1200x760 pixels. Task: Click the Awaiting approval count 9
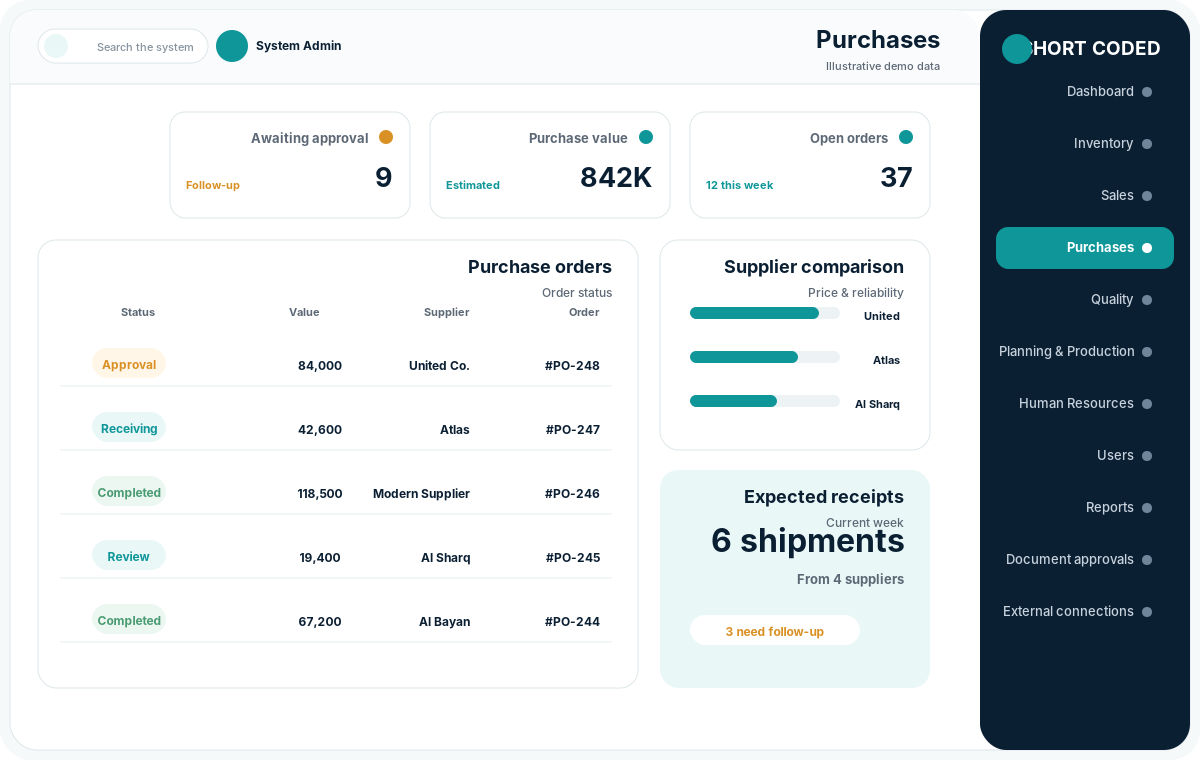click(x=384, y=177)
